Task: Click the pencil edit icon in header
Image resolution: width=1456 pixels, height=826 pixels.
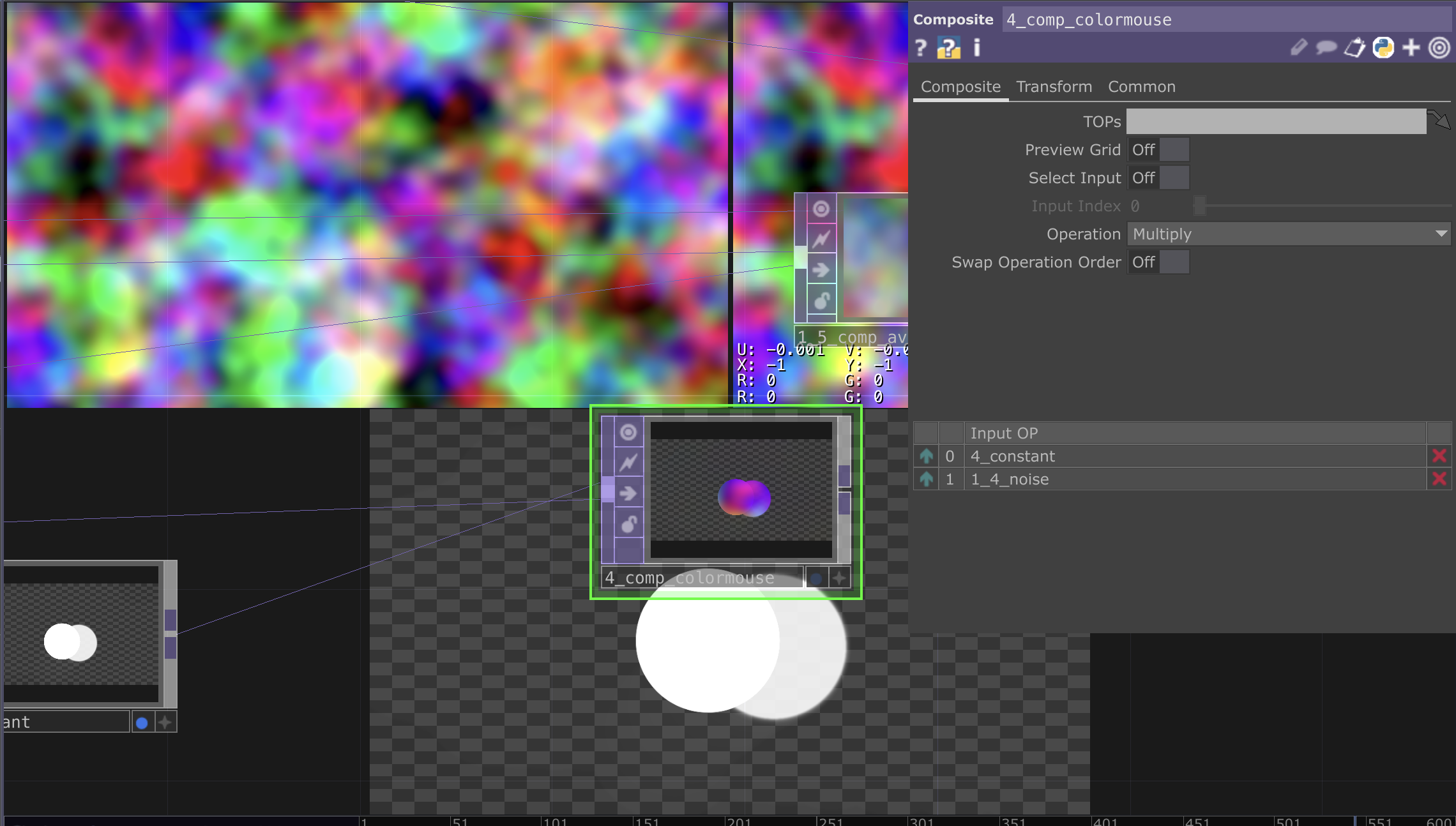Action: click(1298, 48)
